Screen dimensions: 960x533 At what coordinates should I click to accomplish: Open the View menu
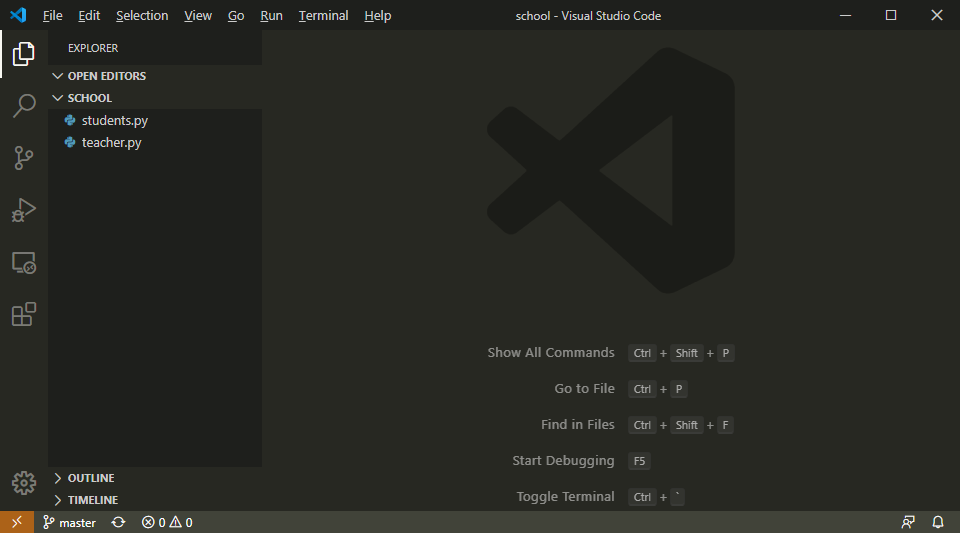(198, 15)
